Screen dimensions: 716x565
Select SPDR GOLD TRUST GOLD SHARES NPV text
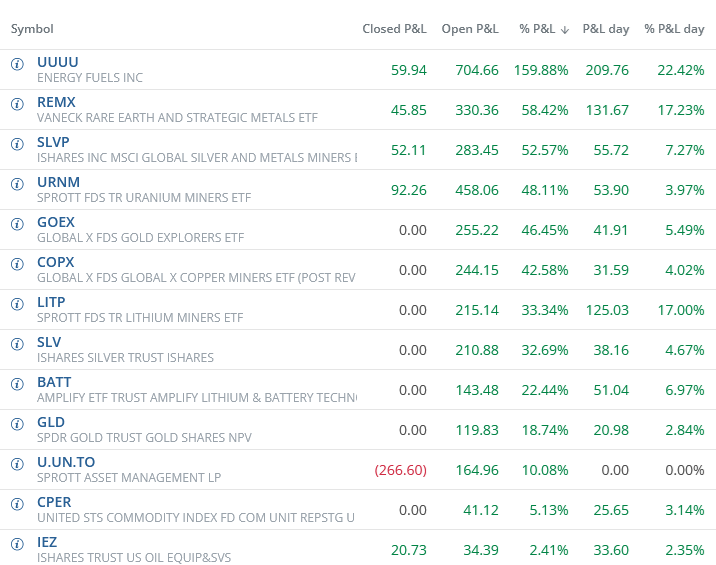click(x=144, y=438)
